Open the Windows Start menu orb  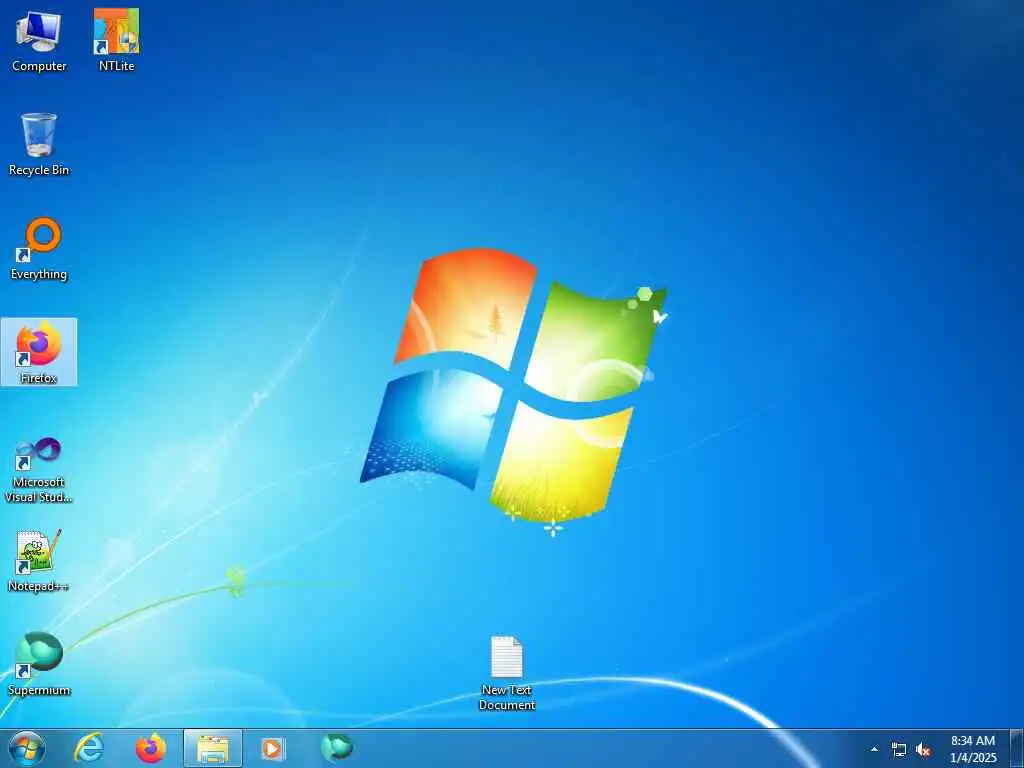[27, 748]
